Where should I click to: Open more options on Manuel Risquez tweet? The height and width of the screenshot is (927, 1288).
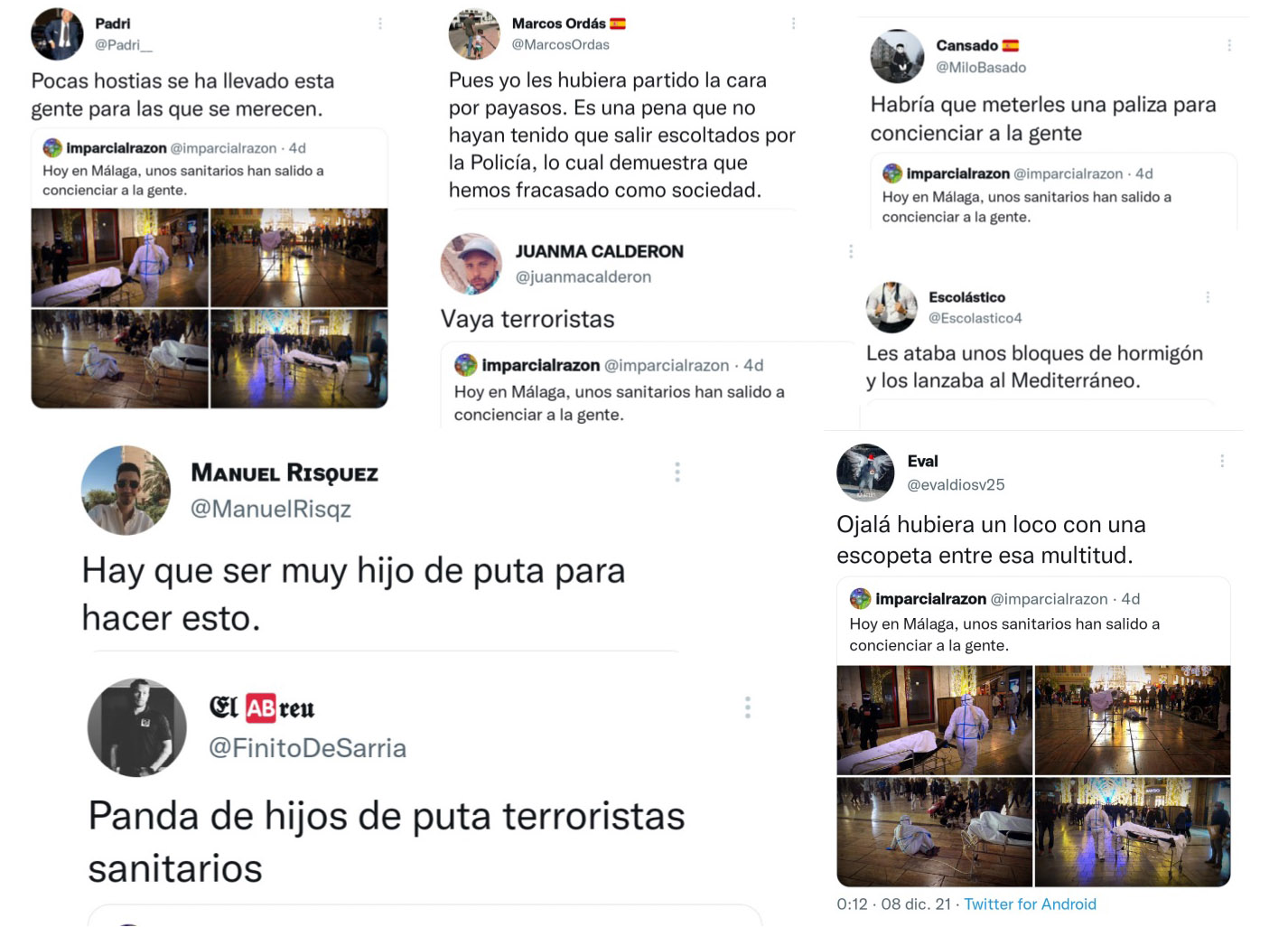677,472
